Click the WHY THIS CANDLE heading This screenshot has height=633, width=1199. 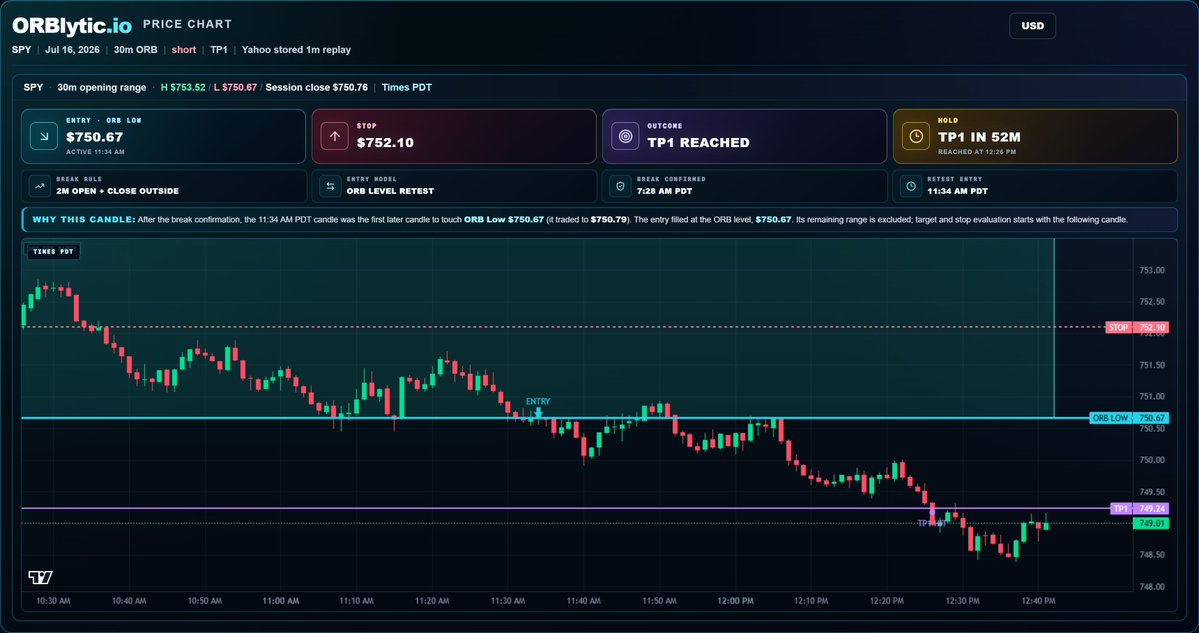click(84, 219)
